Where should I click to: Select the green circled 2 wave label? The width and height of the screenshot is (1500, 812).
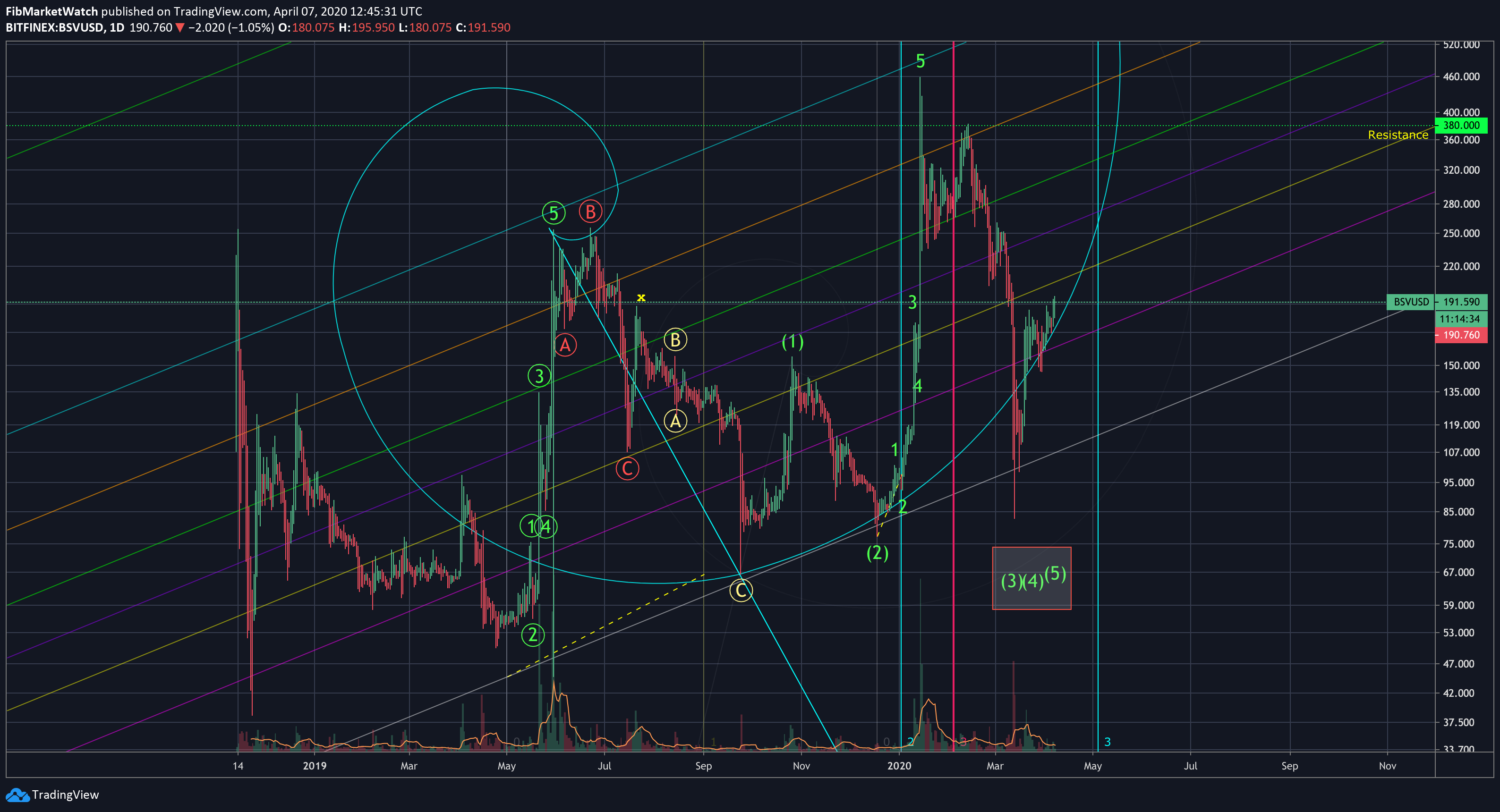(x=533, y=634)
